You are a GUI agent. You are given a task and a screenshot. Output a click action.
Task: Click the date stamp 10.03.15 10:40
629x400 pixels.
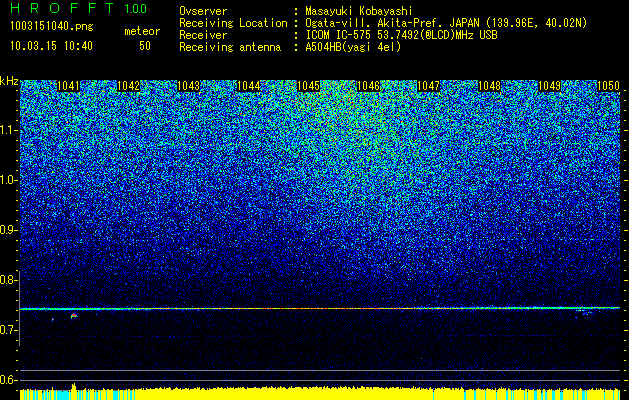tap(51, 46)
